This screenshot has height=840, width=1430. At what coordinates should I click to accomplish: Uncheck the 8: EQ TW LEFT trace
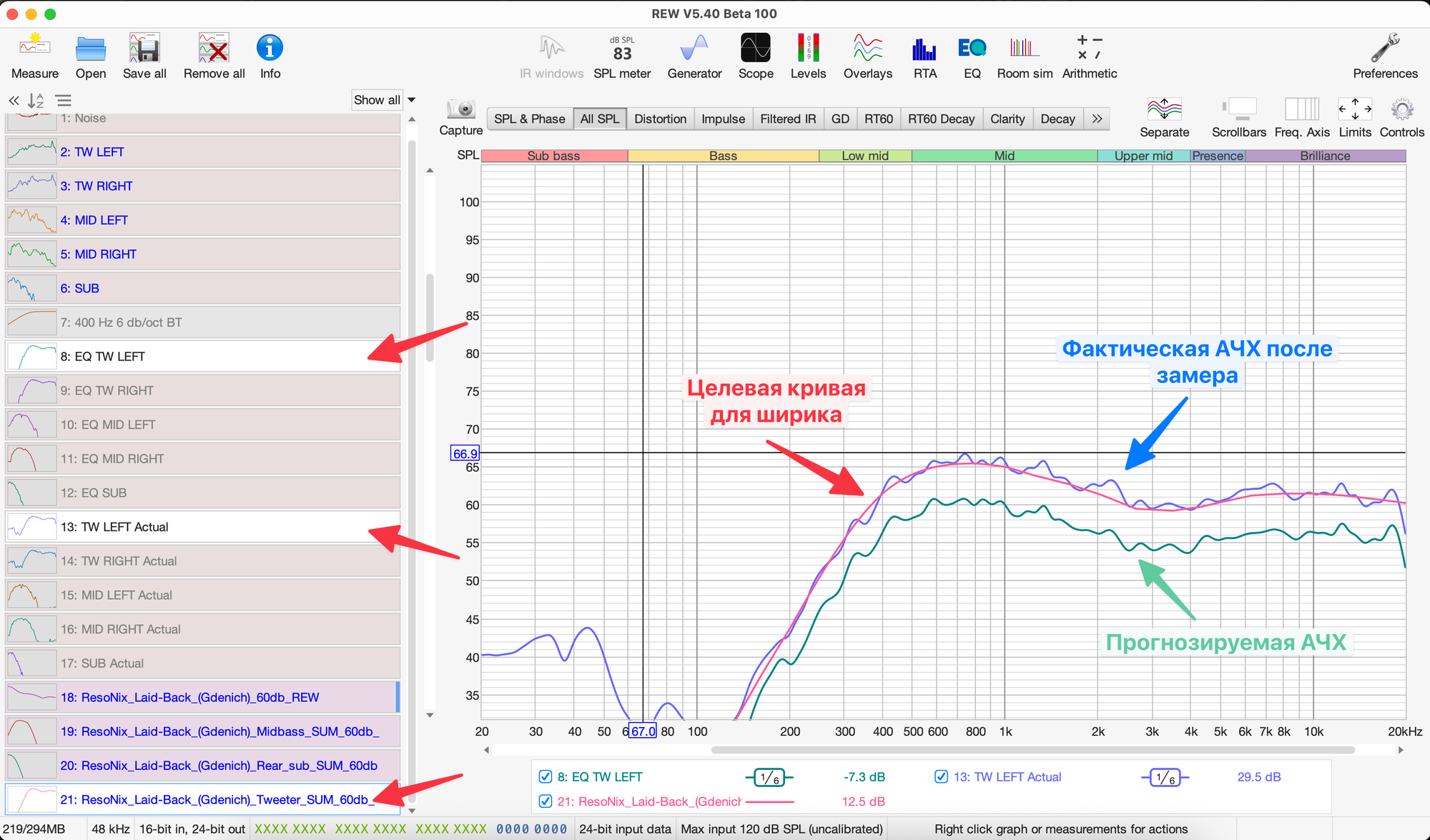click(x=546, y=776)
